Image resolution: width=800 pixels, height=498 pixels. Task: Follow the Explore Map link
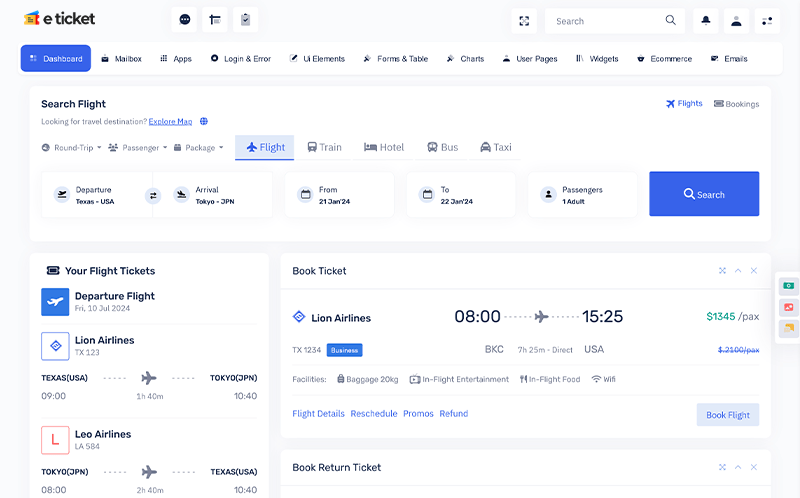pos(170,121)
